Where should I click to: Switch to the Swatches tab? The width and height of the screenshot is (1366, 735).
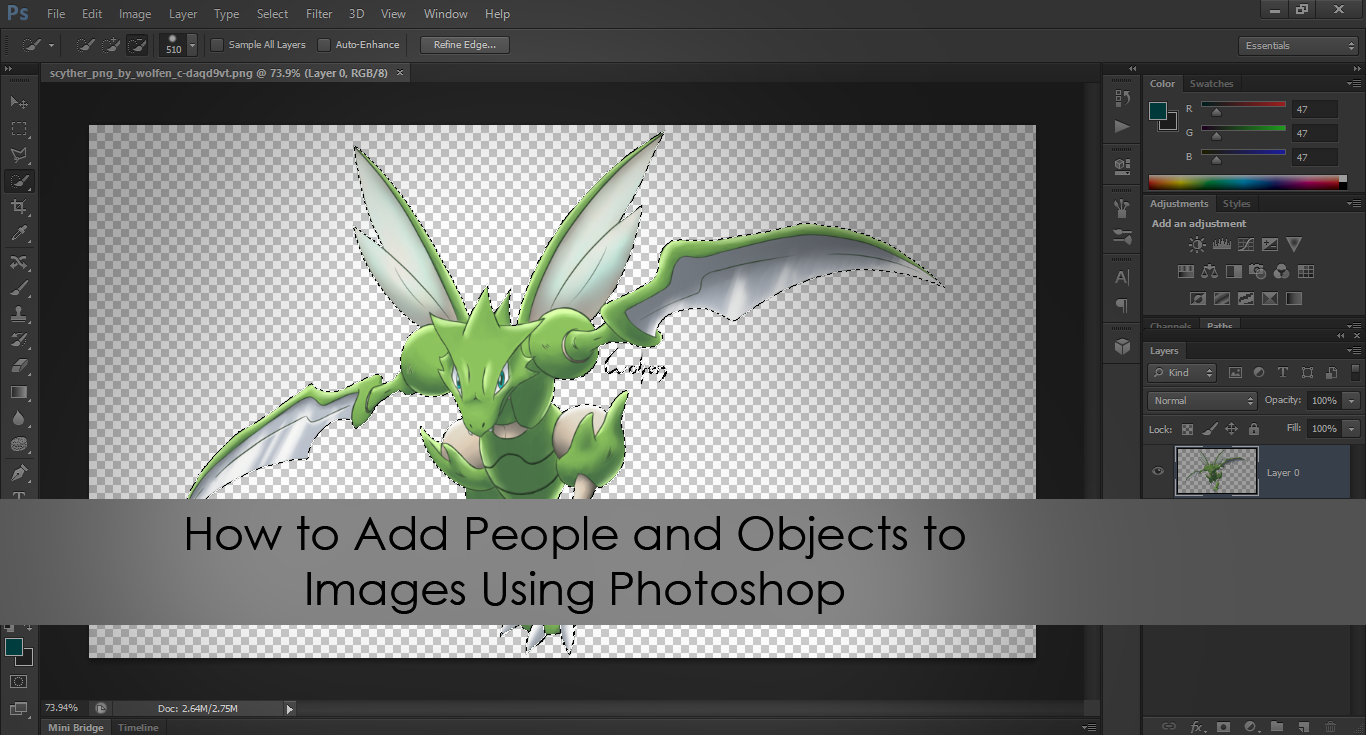click(x=1211, y=84)
